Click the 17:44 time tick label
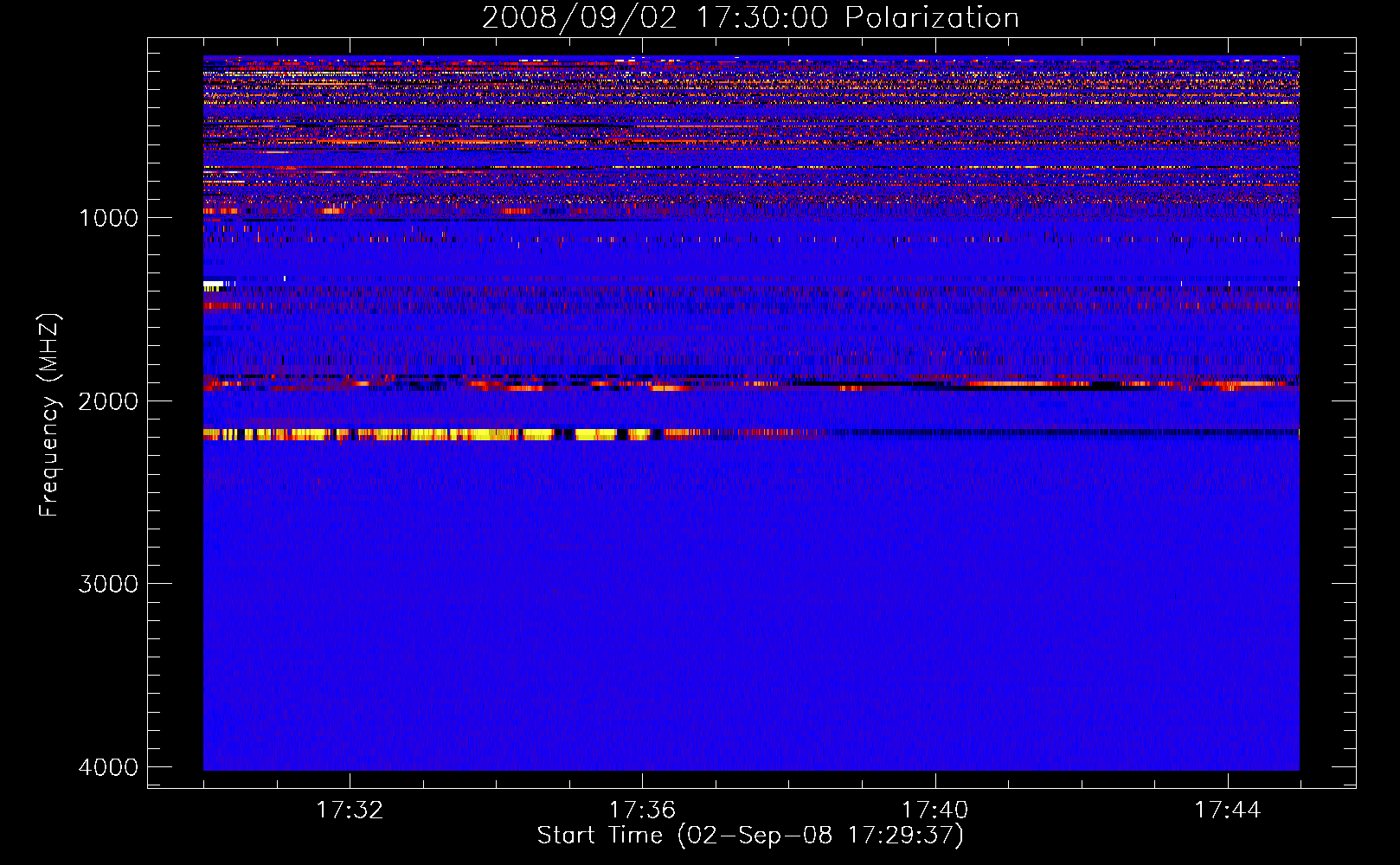The height and width of the screenshot is (865, 1400). 1228,811
